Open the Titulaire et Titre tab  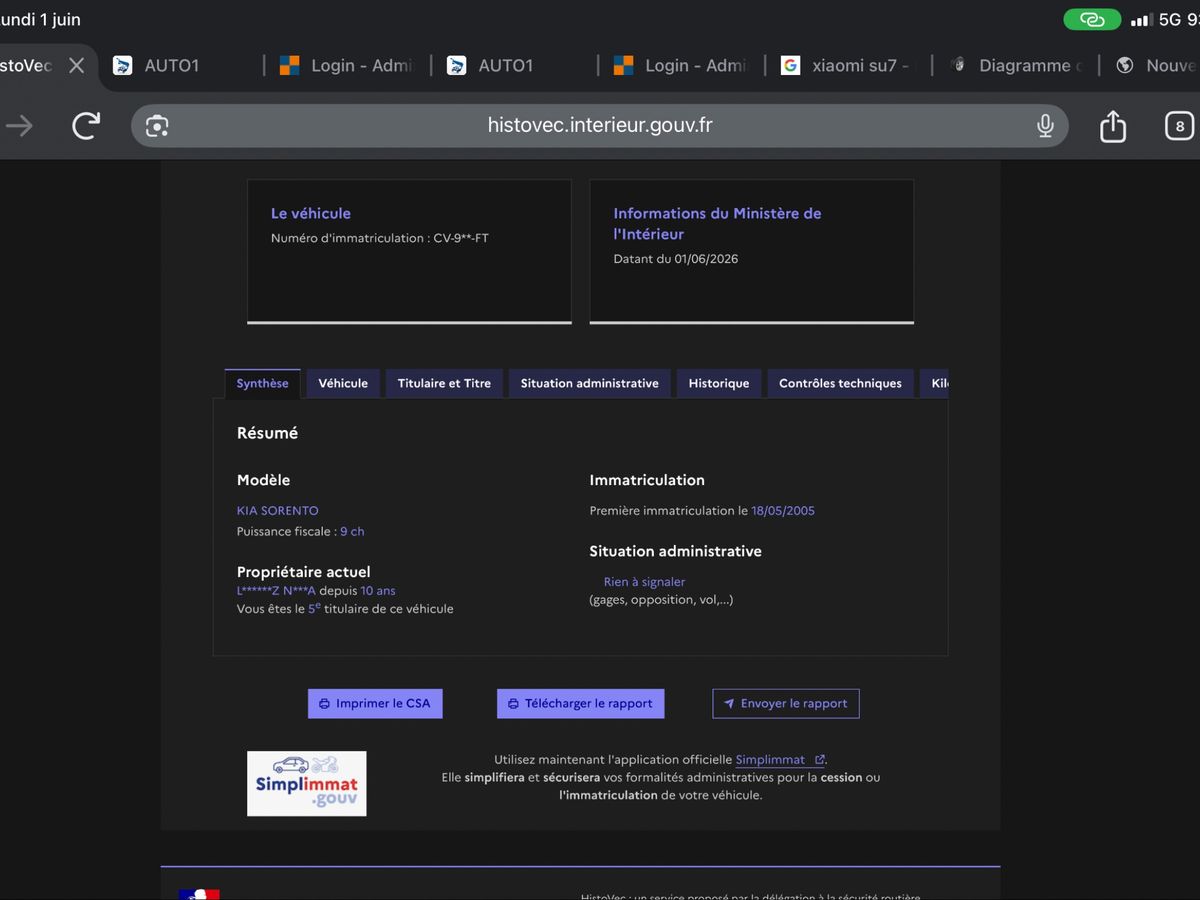click(x=444, y=384)
